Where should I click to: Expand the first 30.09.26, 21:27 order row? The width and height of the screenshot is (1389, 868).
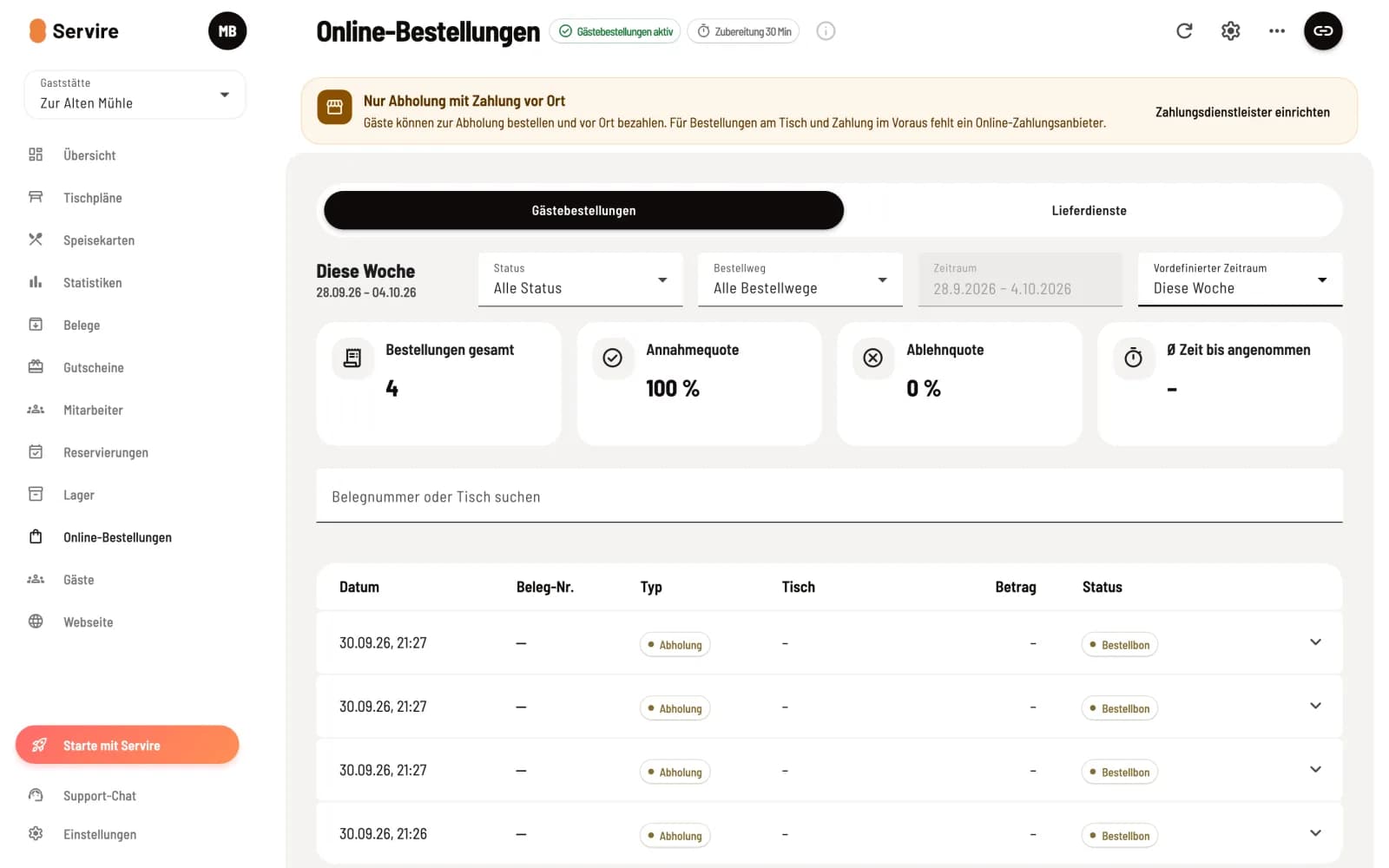tap(1315, 642)
